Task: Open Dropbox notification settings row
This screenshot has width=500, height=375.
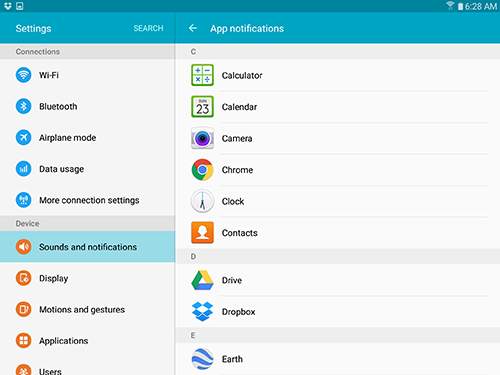Action: pyautogui.click(x=338, y=312)
